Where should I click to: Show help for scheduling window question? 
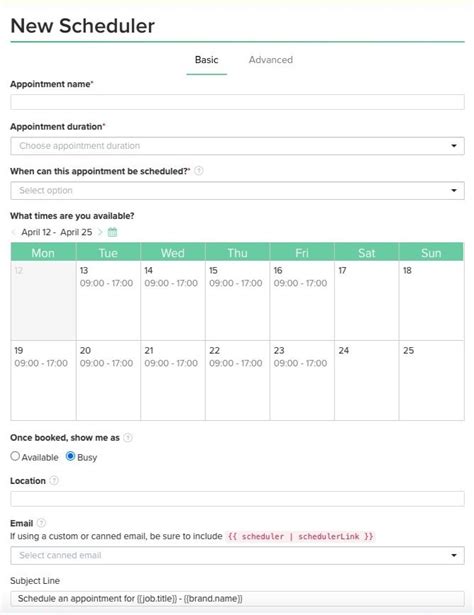pyautogui.click(x=199, y=171)
